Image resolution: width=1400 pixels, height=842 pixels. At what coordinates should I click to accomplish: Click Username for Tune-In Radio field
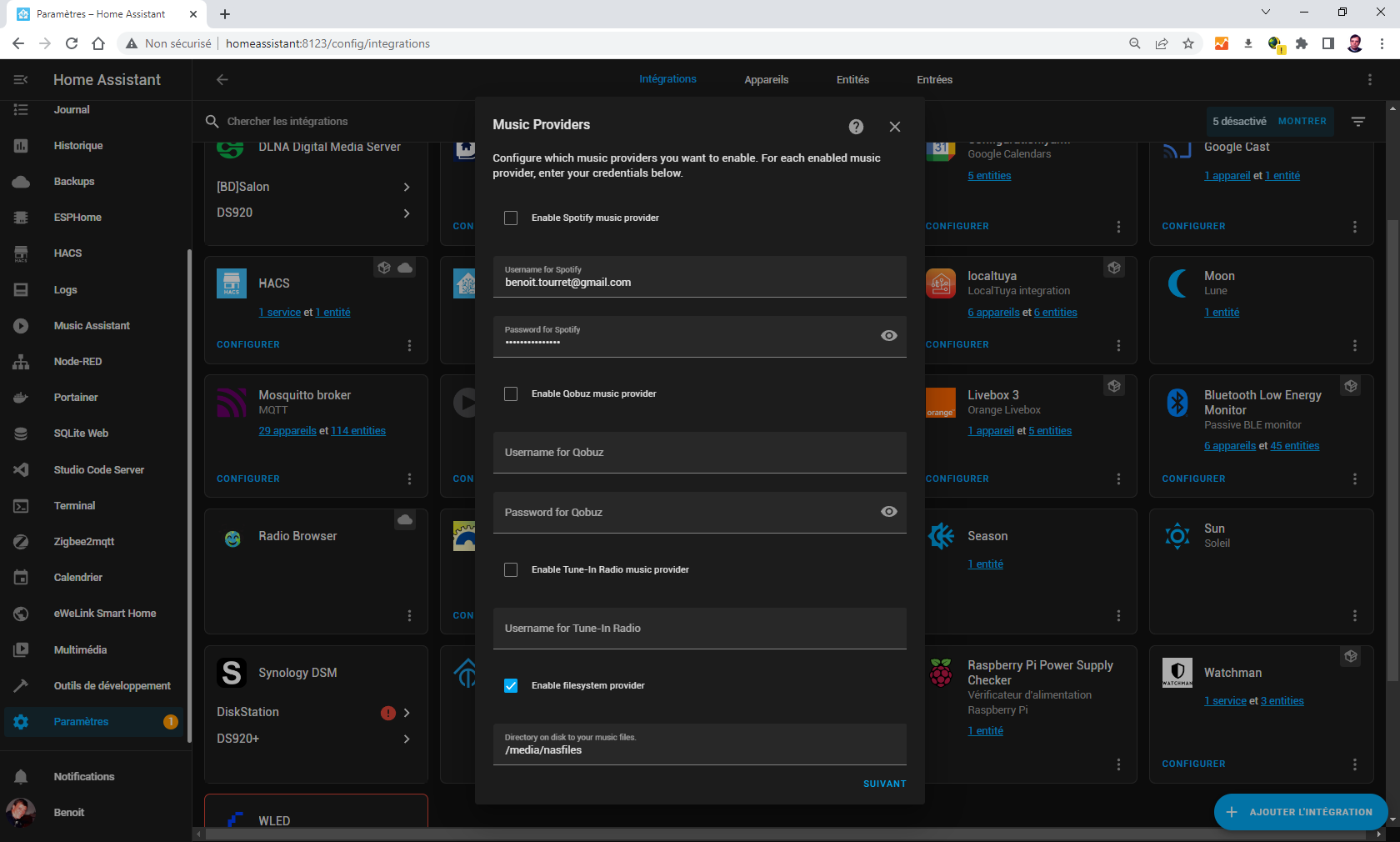tap(699, 629)
